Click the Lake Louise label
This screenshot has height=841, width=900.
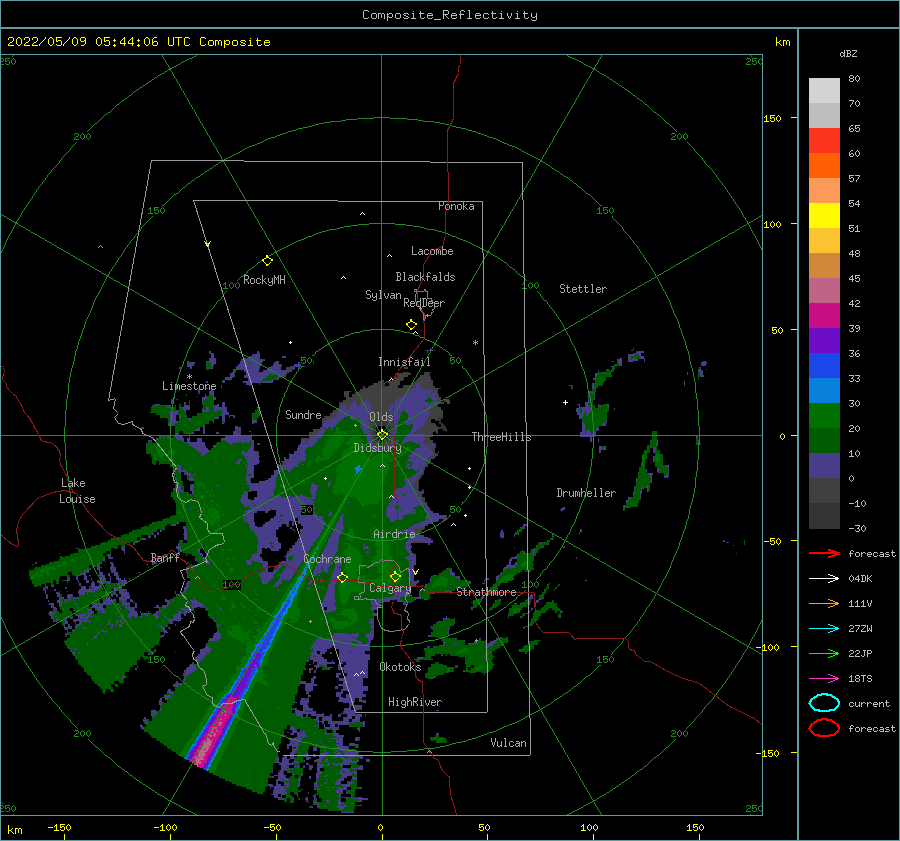tap(77, 491)
